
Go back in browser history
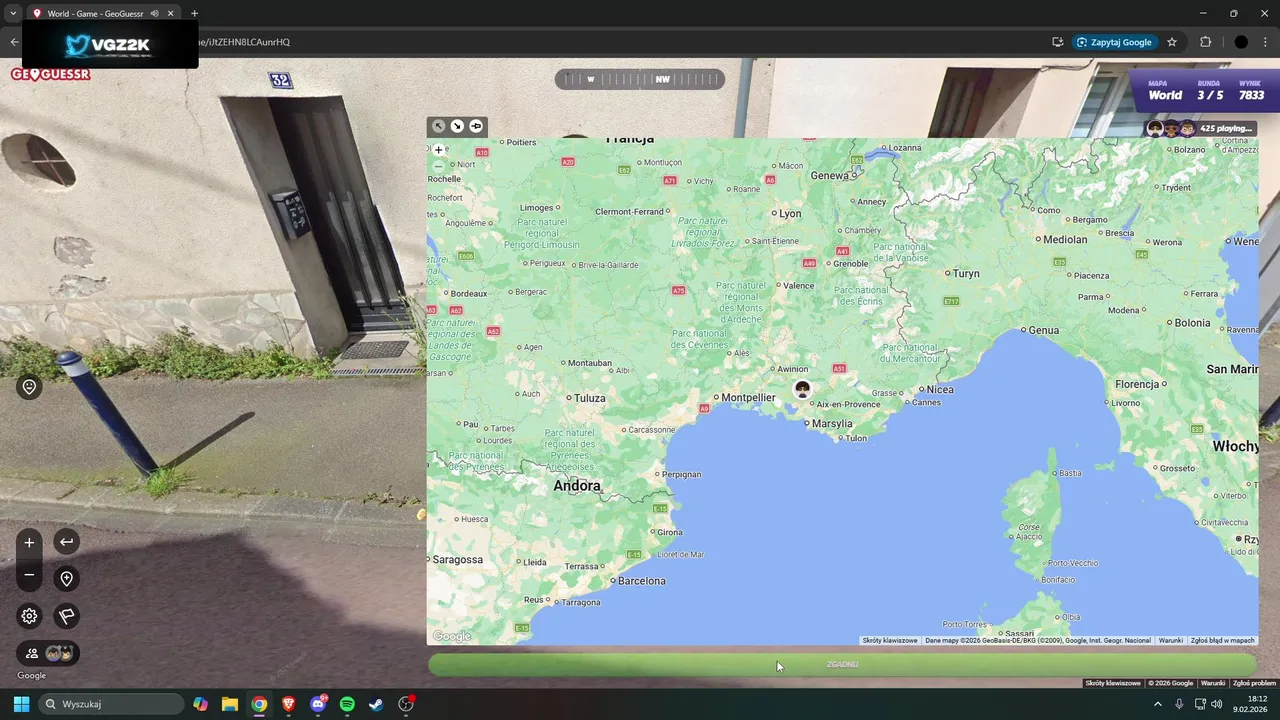pos(14,42)
